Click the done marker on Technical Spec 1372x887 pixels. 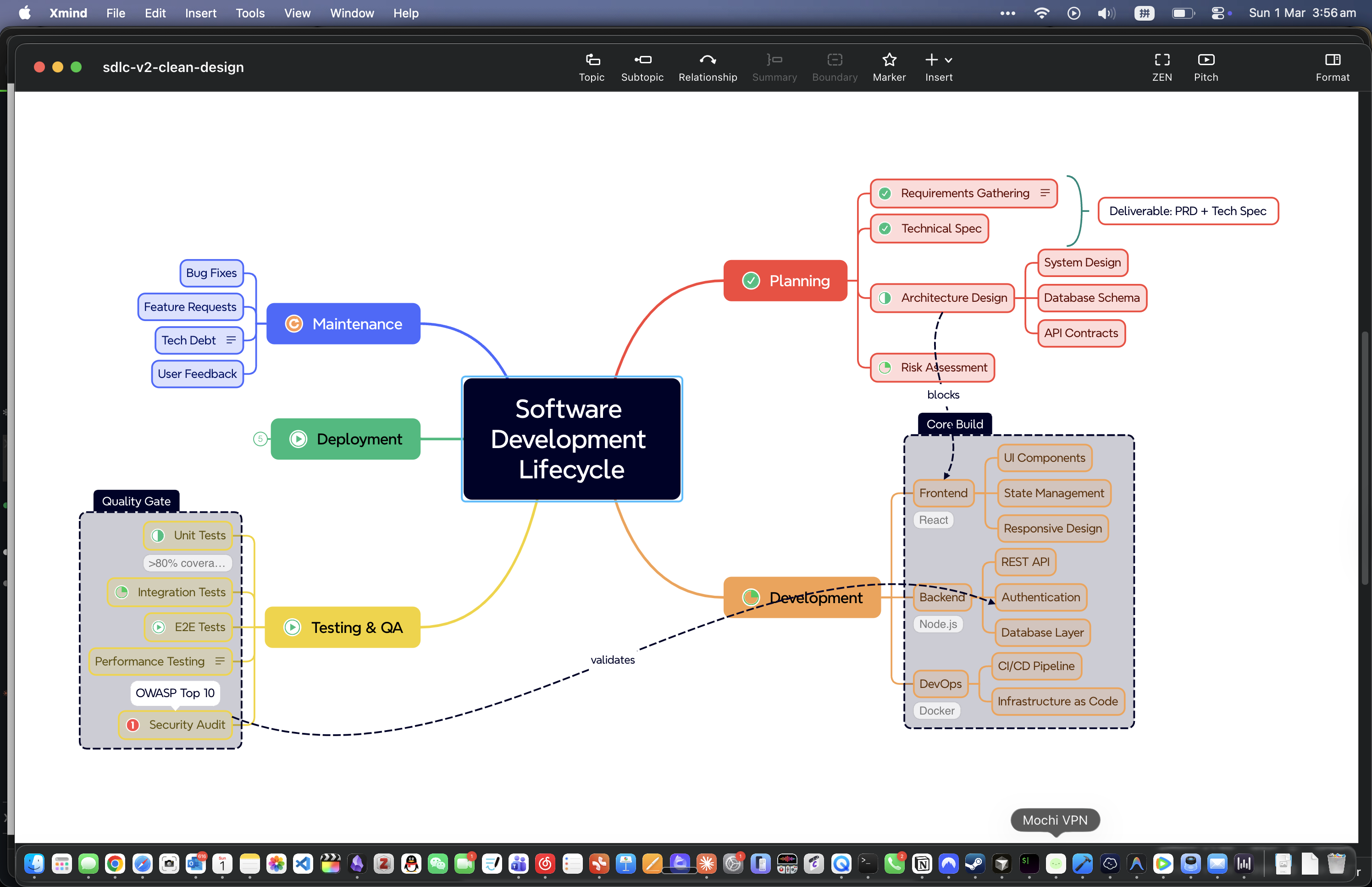tap(885, 229)
